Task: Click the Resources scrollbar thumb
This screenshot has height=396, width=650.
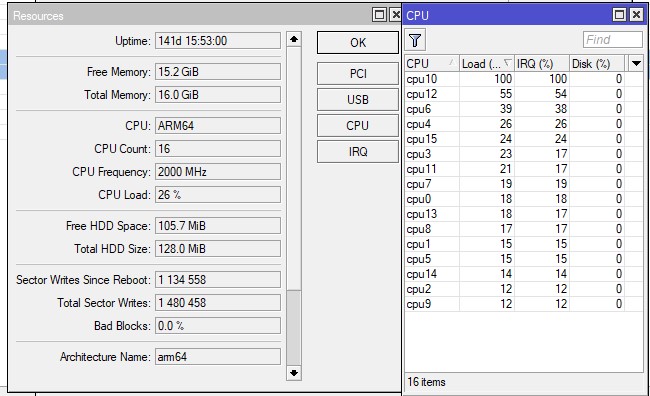Action: coord(294,328)
